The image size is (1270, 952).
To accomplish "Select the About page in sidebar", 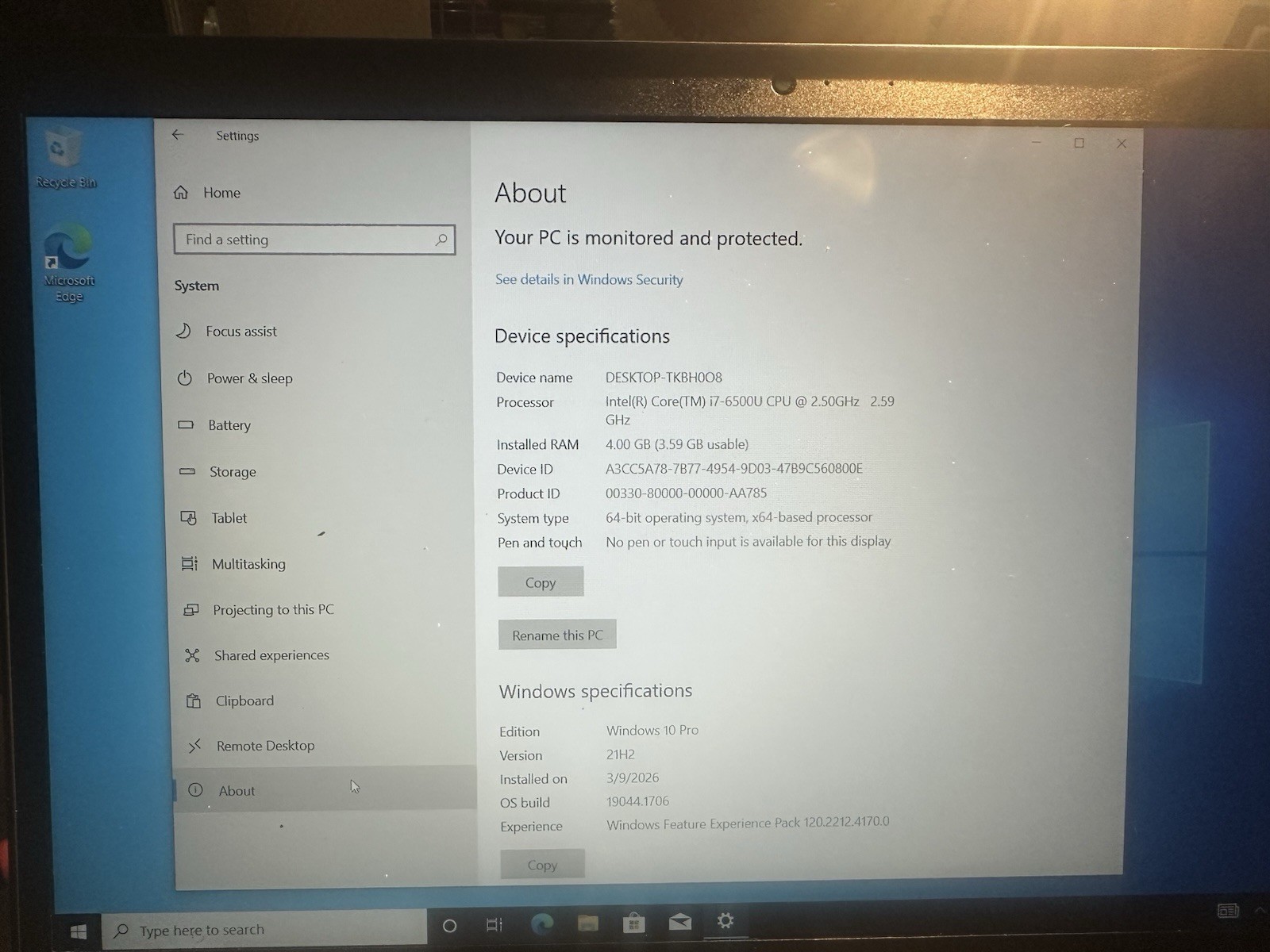I will [x=324, y=790].
